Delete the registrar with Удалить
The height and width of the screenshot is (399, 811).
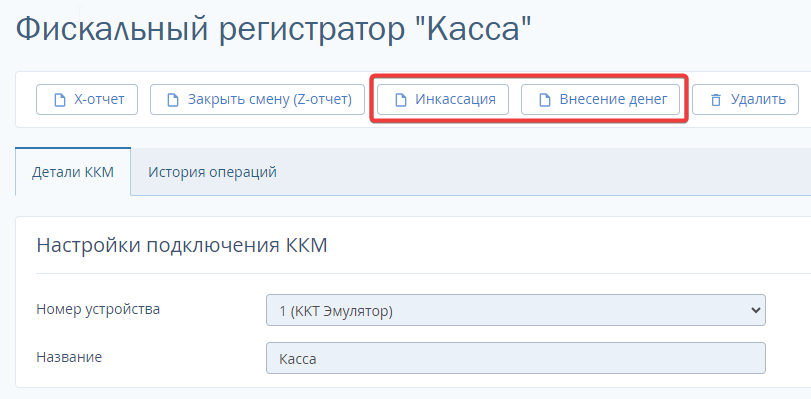745,99
